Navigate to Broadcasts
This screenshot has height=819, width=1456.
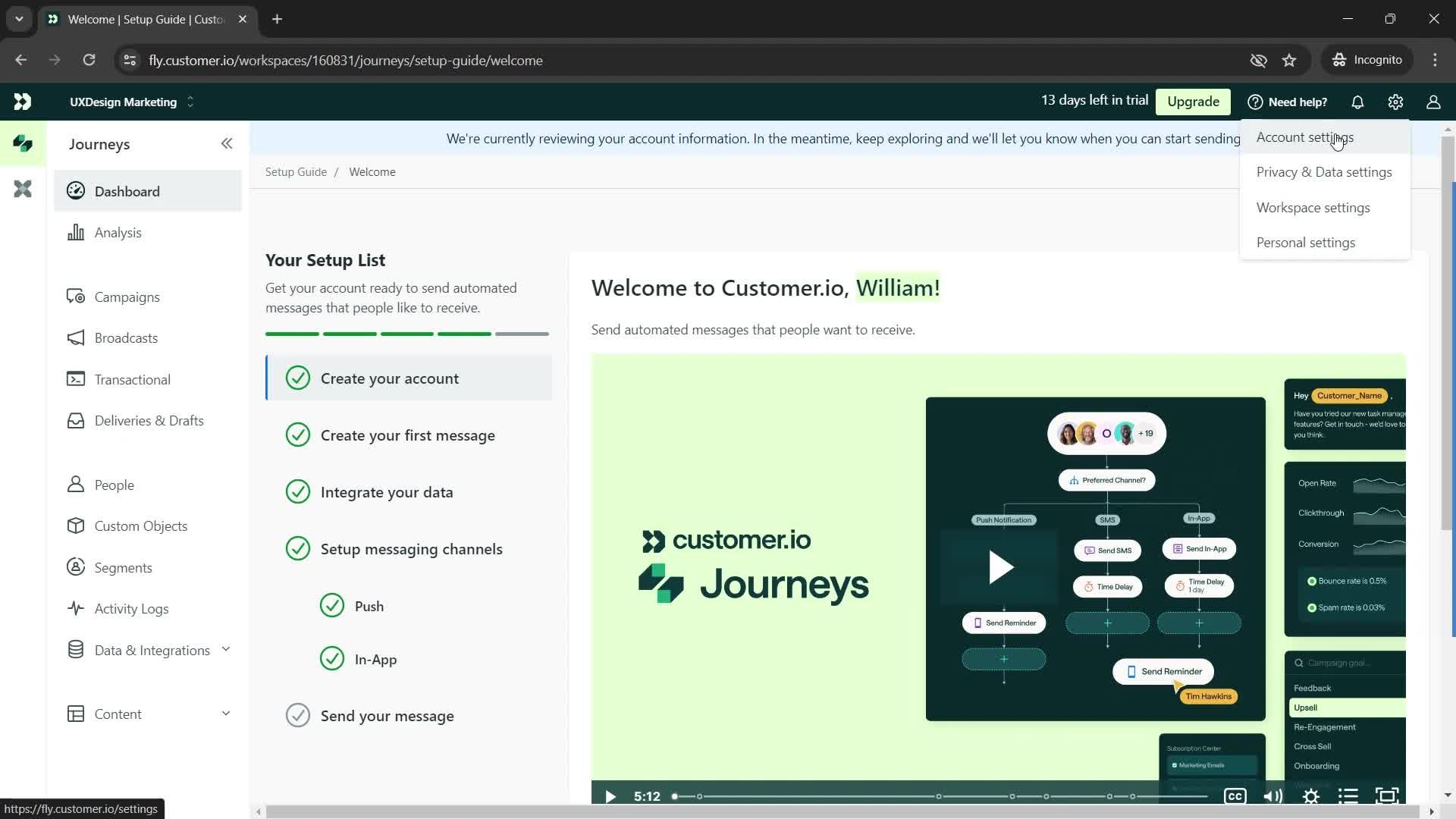pos(126,338)
